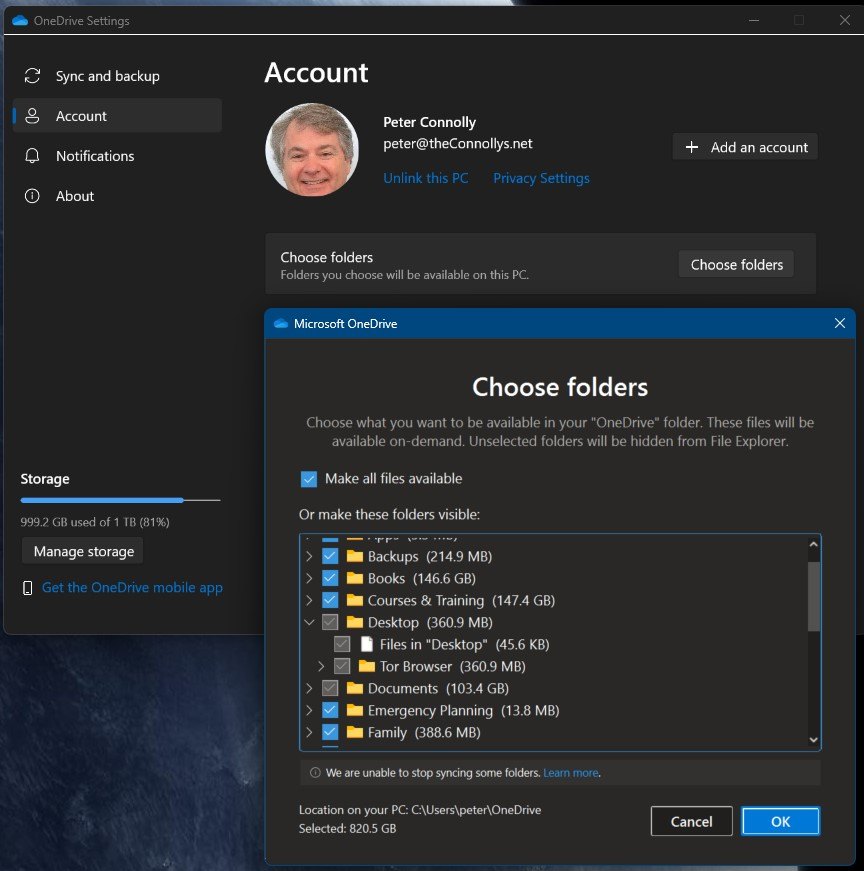
Task: Expand the Backups folder
Action: tap(309, 556)
